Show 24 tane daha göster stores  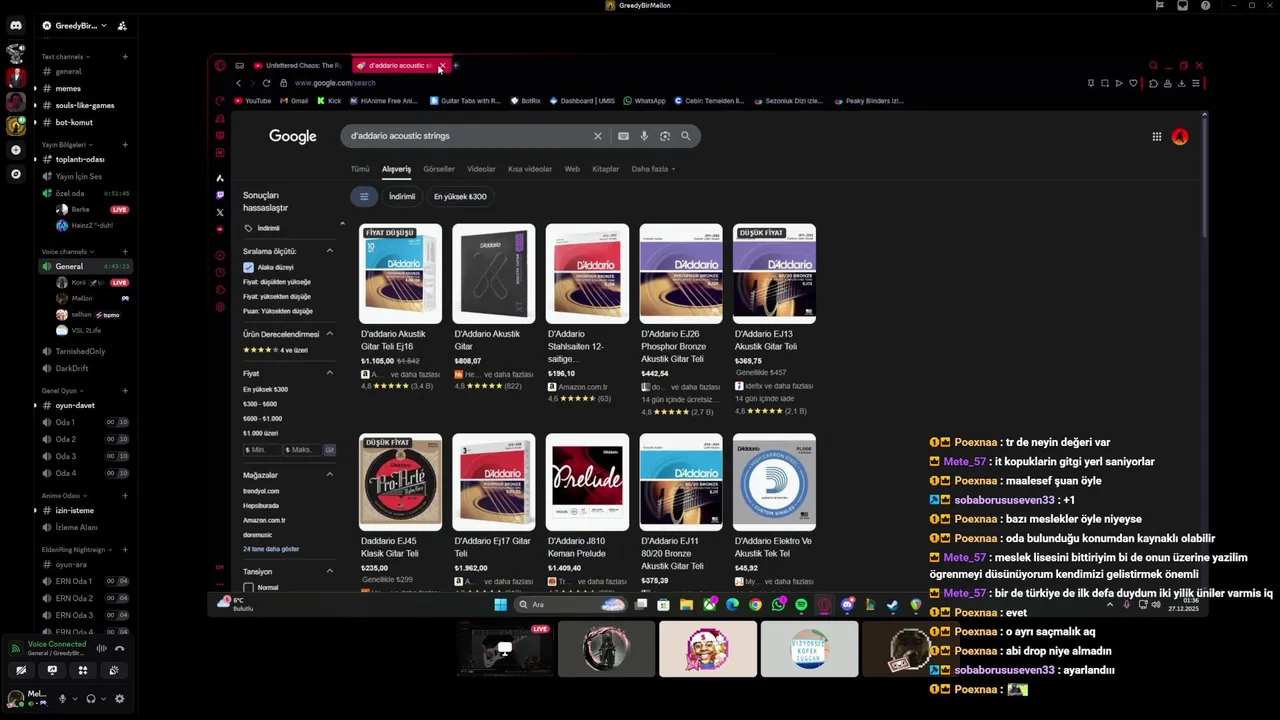[x=271, y=549]
